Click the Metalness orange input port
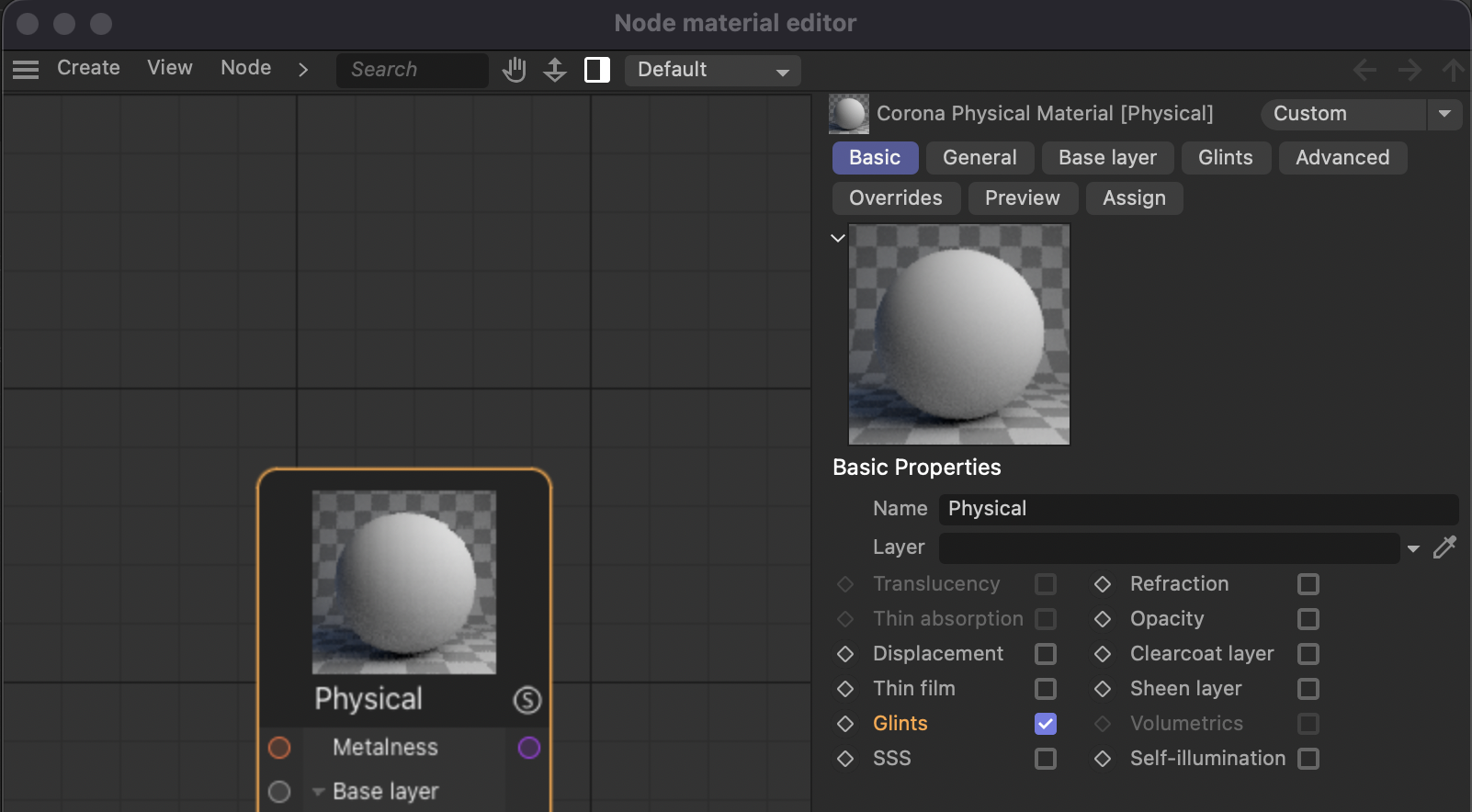Viewport: 1472px width, 812px height. (x=279, y=748)
